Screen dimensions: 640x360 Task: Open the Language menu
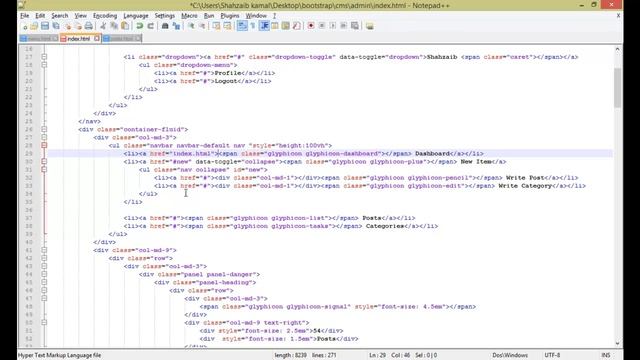click(x=136, y=16)
